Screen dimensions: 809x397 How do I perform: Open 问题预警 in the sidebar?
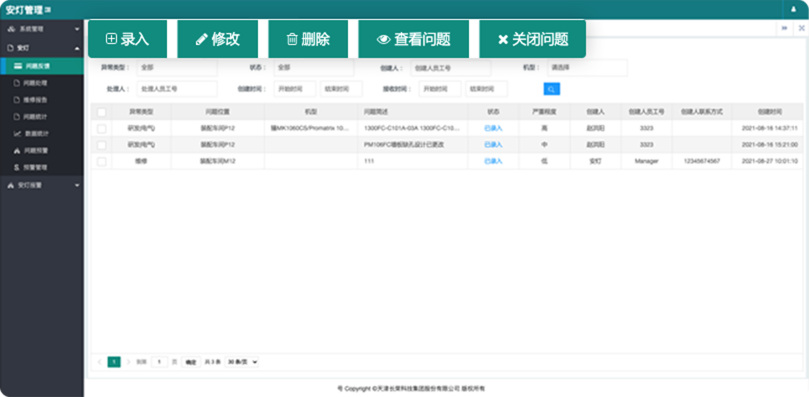click(42, 151)
